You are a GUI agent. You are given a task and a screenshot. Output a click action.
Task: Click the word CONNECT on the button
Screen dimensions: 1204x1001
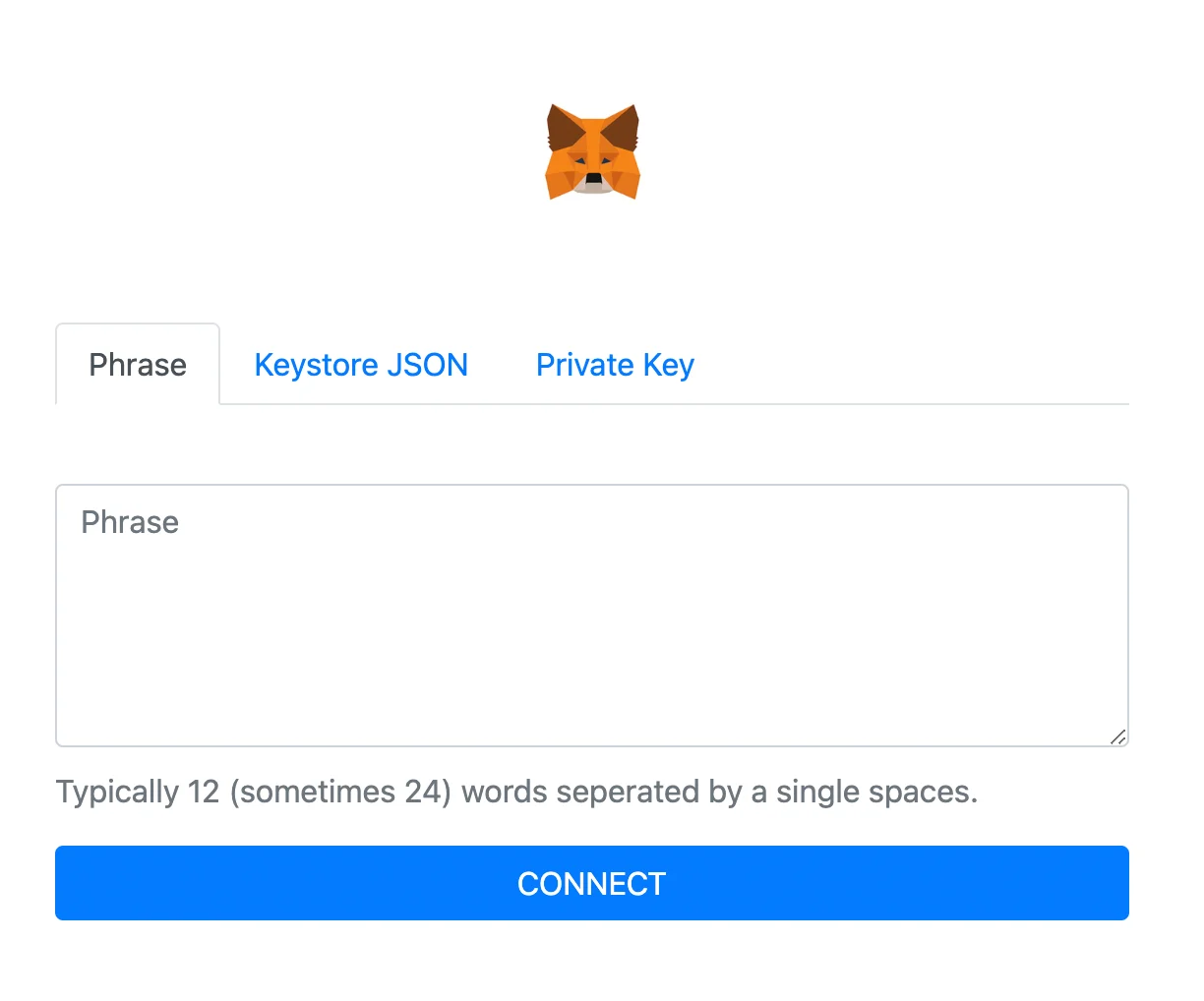pos(592,884)
